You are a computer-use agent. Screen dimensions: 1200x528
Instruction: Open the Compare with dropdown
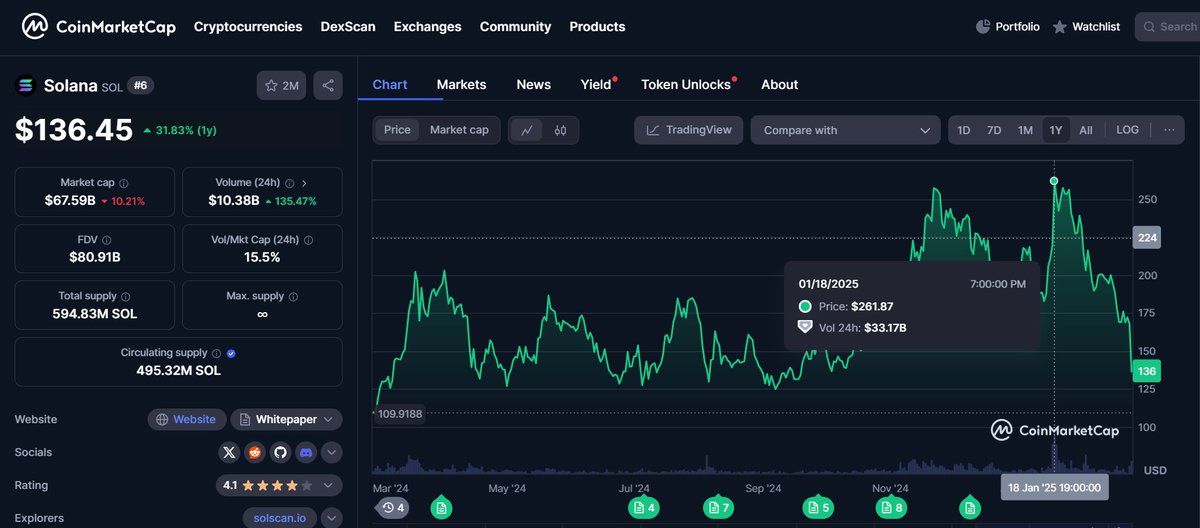pos(845,130)
